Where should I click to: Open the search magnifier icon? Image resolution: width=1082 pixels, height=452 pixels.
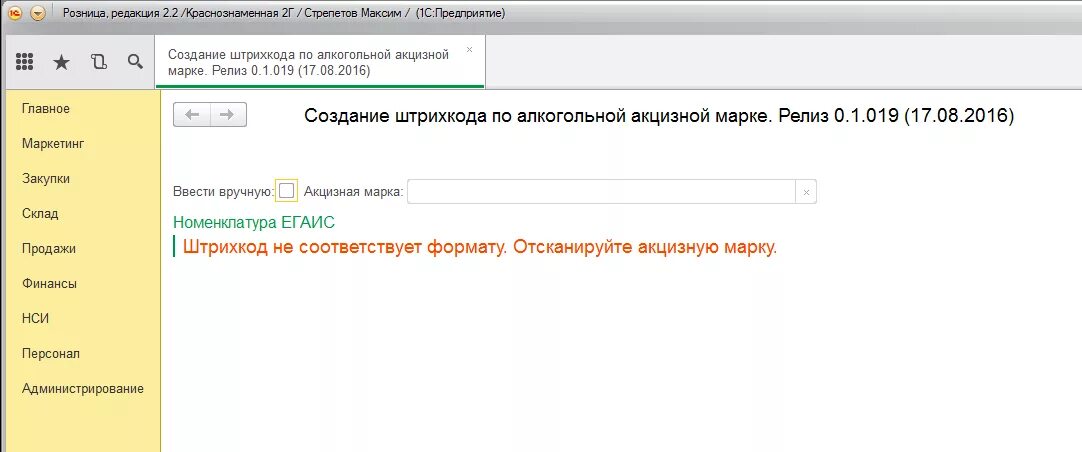(x=135, y=61)
